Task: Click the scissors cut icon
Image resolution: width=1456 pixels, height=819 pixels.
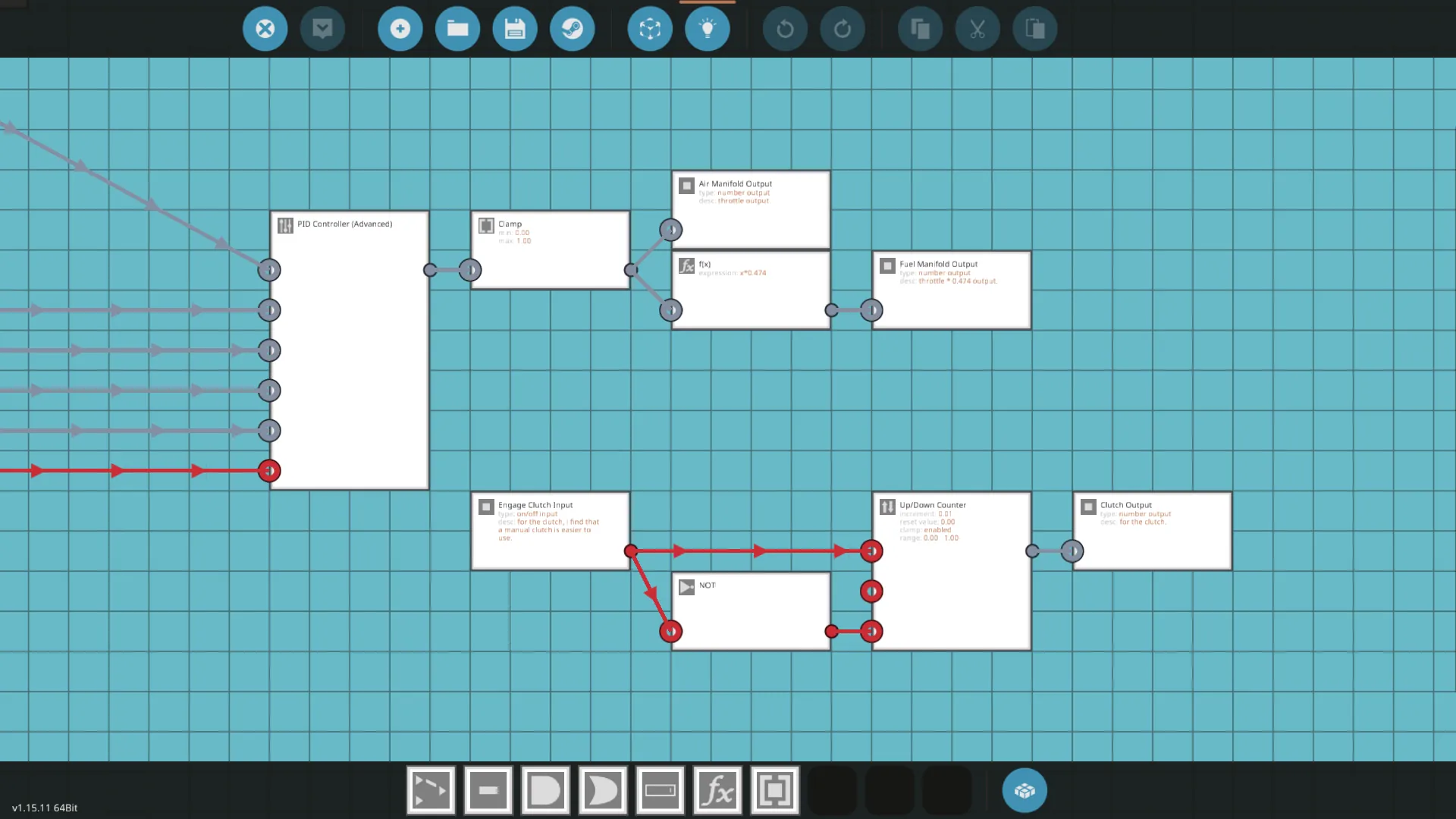Action: [977, 29]
